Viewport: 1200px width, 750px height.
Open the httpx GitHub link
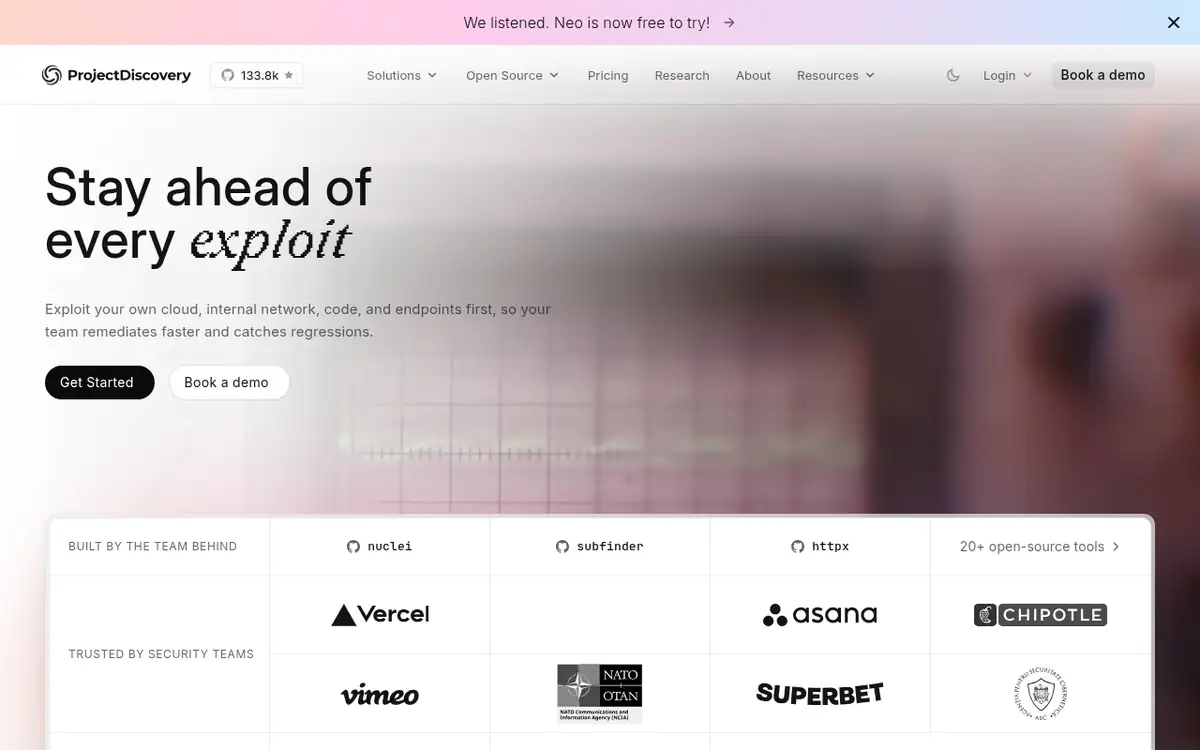coord(820,546)
